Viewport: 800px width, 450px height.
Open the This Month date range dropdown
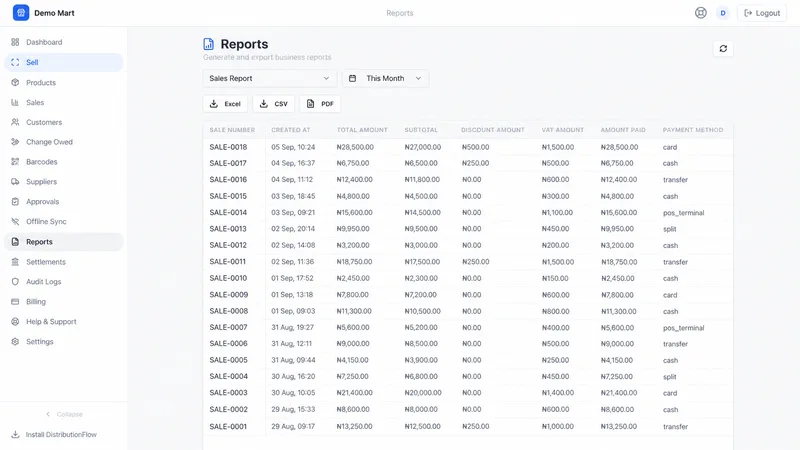tap(385, 78)
